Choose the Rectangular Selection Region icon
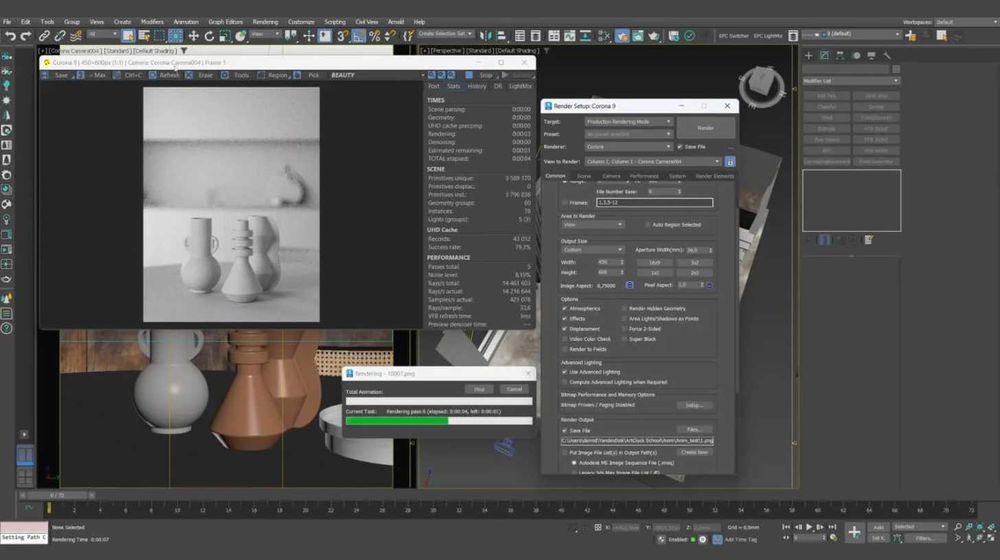This screenshot has width=1000, height=560. coord(159,36)
